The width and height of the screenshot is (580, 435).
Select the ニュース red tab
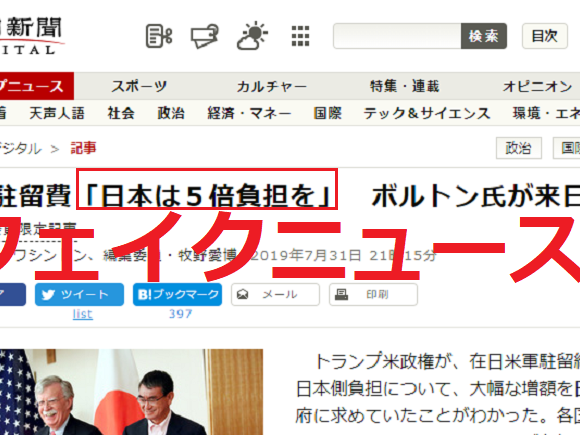click(36, 86)
